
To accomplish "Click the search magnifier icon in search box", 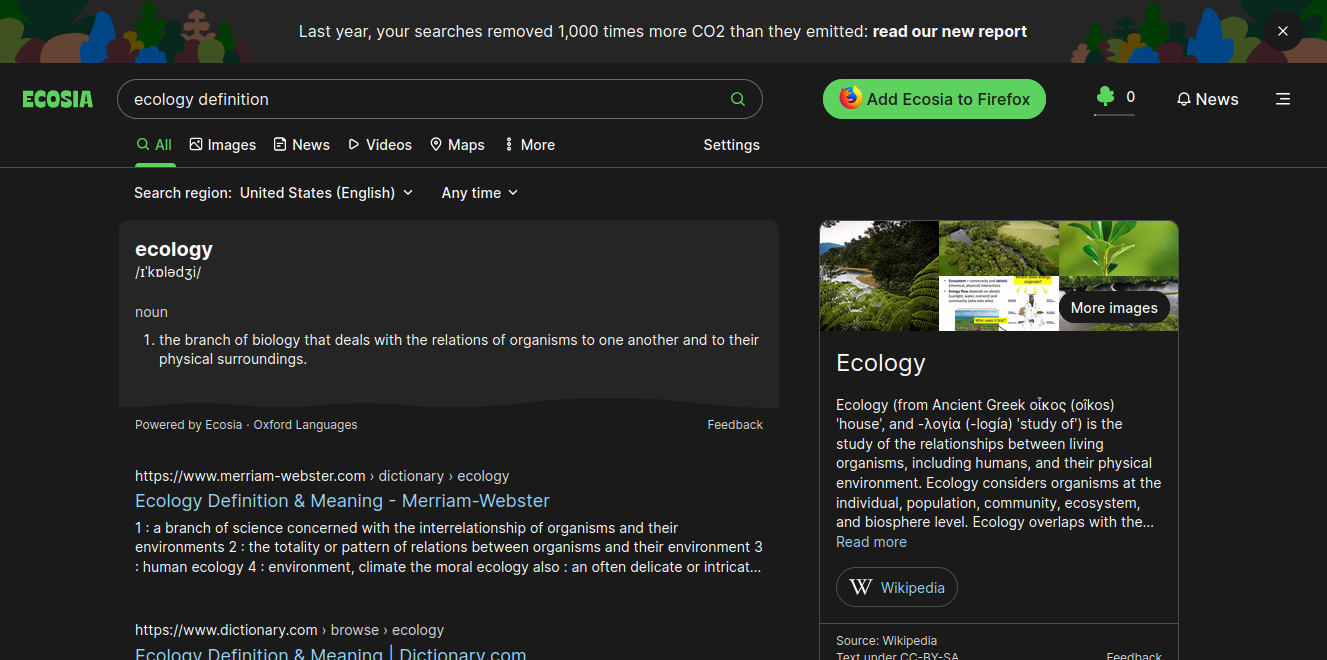I will [x=738, y=99].
